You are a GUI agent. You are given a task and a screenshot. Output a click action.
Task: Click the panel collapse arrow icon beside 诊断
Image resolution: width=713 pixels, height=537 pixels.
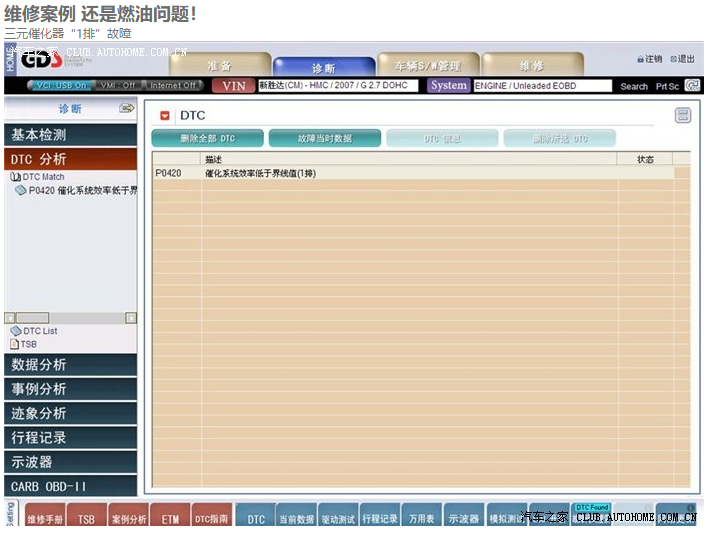[x=127, y=108]
